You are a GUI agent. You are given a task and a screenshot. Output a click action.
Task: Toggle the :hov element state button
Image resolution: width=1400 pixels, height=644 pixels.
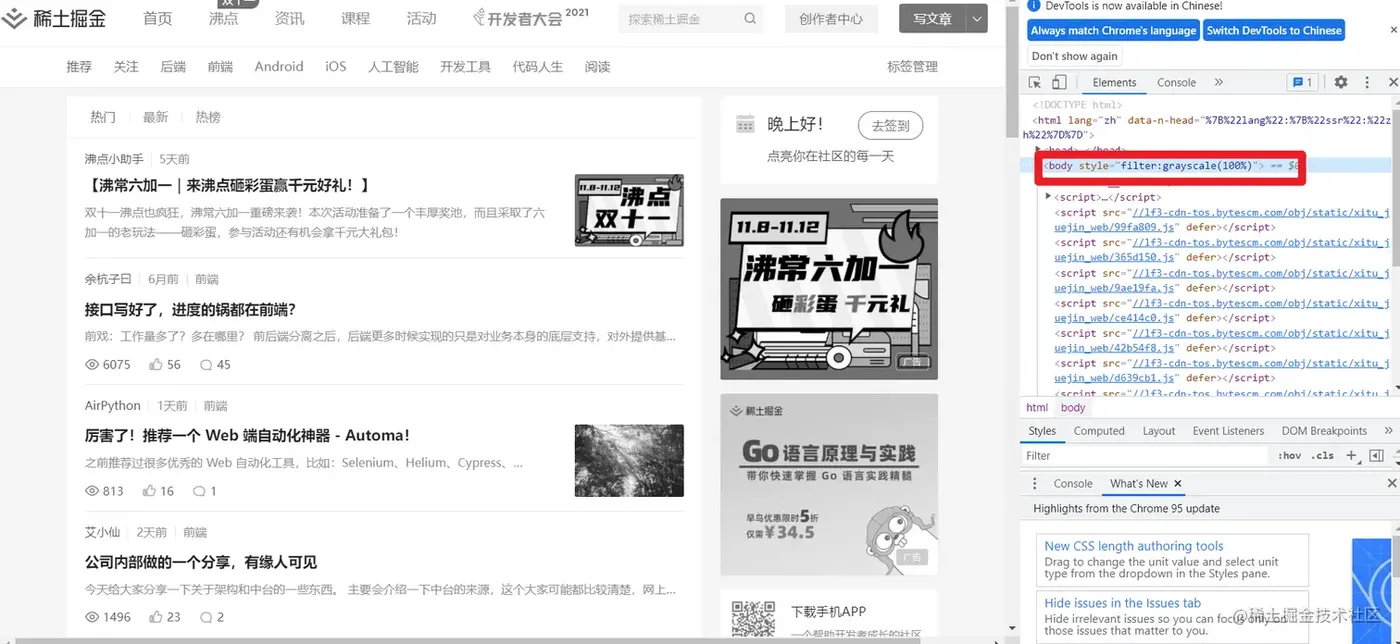1290,455
